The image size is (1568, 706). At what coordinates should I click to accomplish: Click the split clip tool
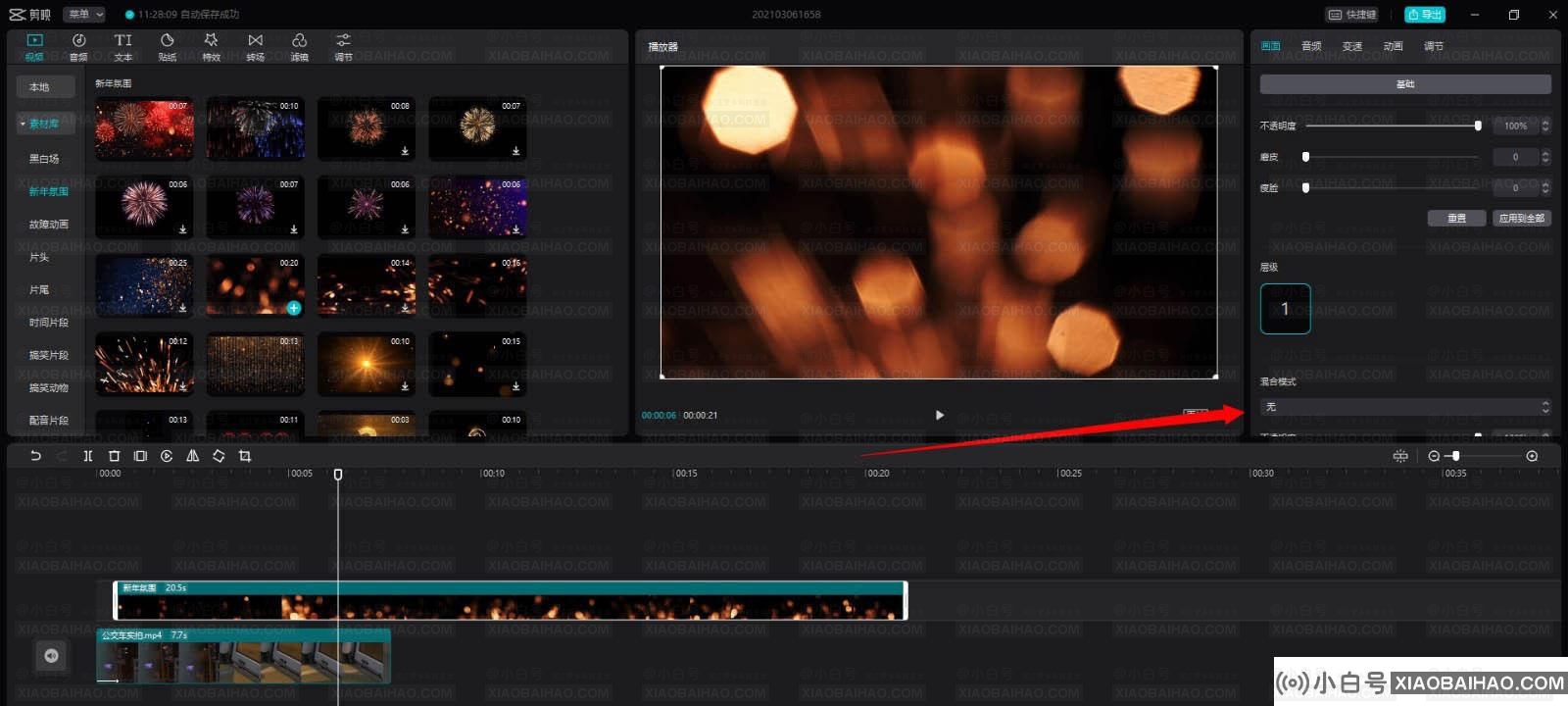[x=87, y=456]
